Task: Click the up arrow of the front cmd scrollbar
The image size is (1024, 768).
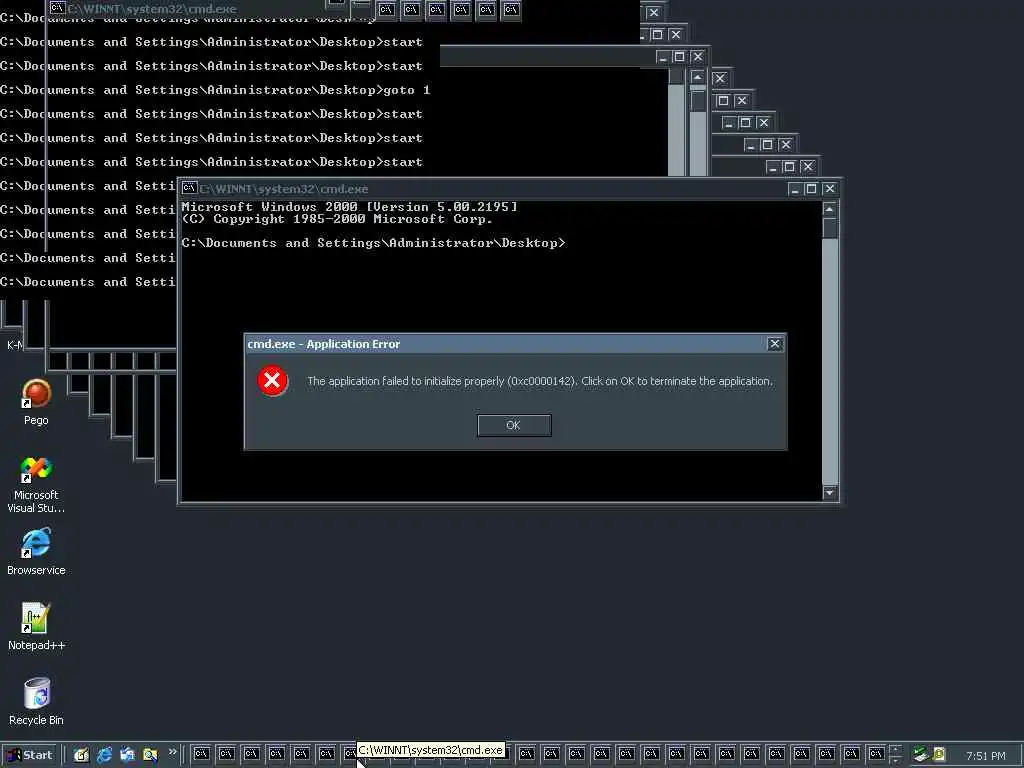Action: [829, 209]
